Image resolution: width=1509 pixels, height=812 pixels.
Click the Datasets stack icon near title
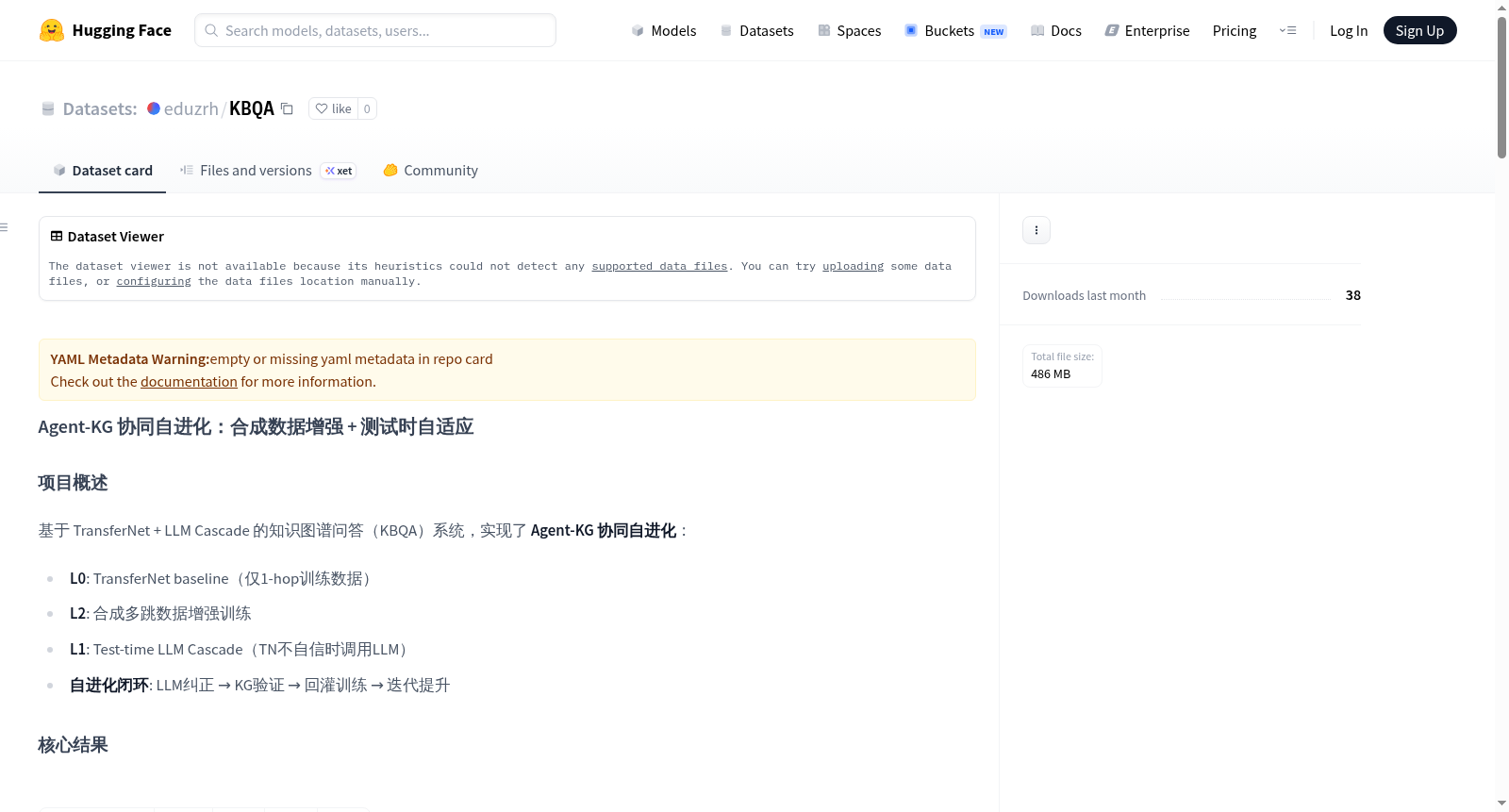(48, 109)
